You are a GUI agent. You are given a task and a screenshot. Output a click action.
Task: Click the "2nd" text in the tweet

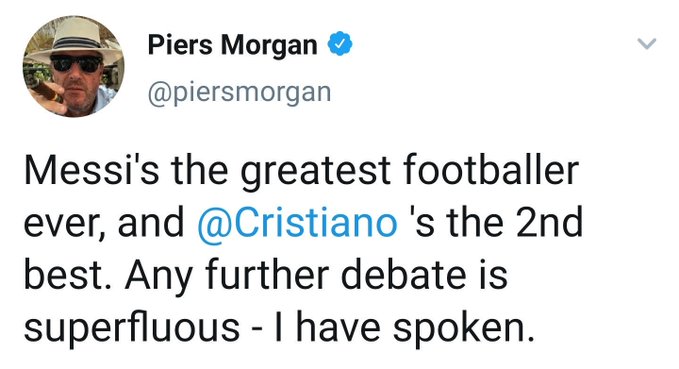(x=549, y=223)
